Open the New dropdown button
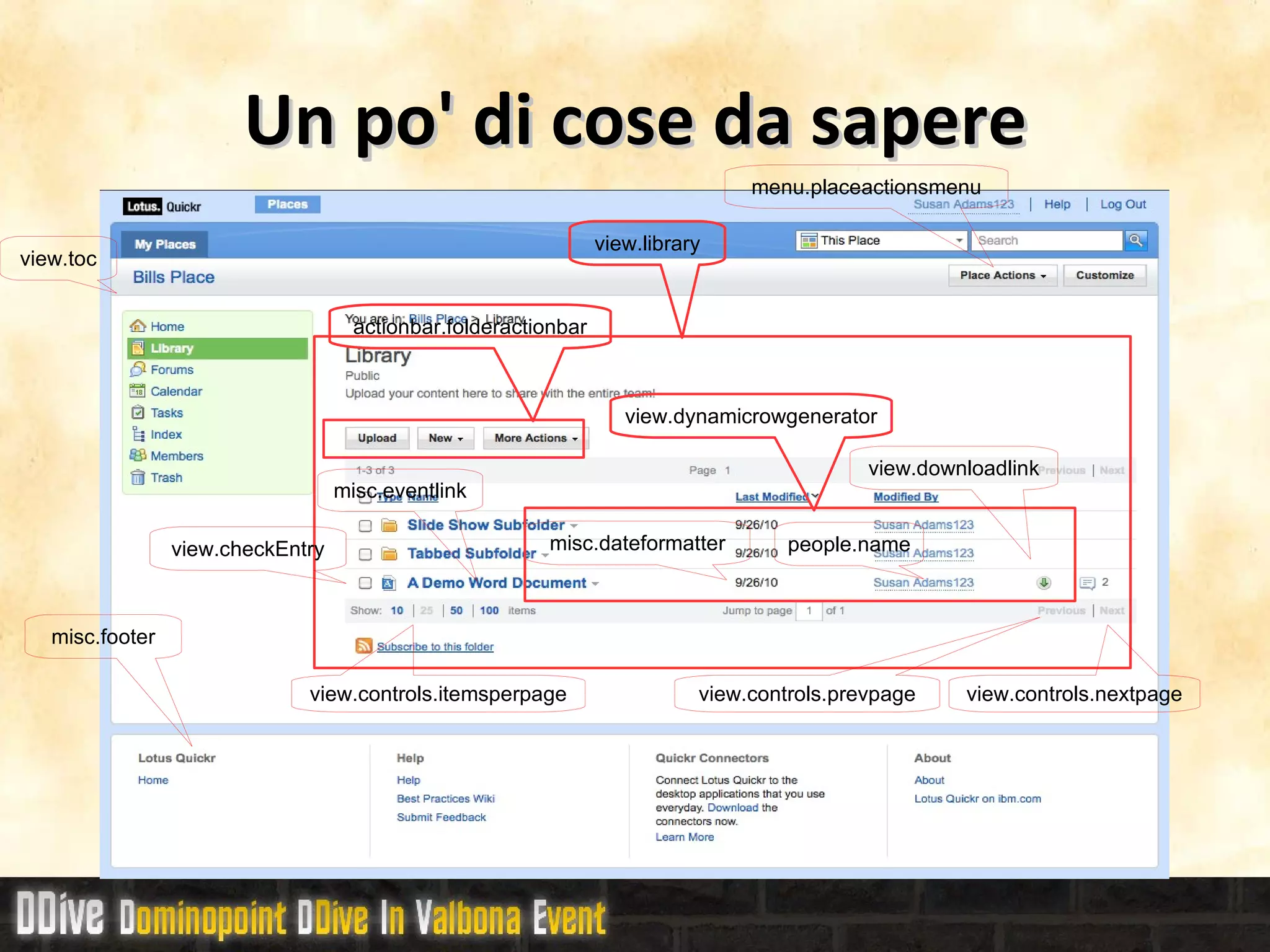The width and height of the screenshot is (1270, 952). [x=445, y=438]
